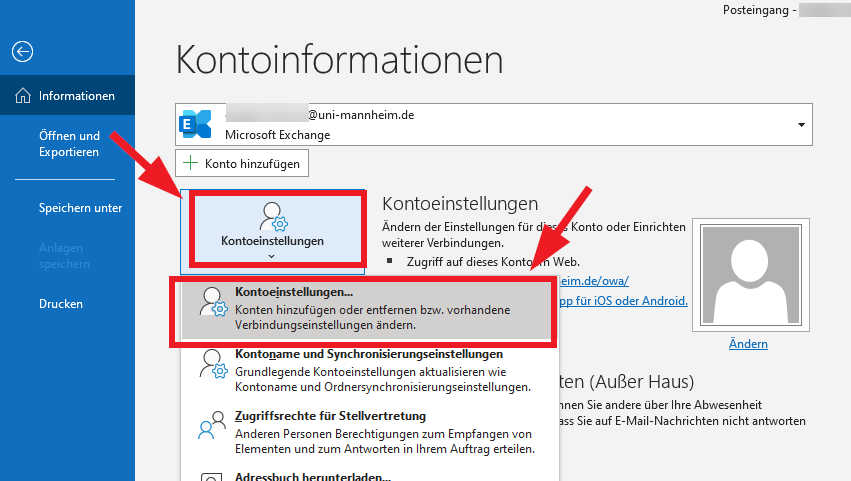Click the Kontoinformationen page heading

(340, 59)
